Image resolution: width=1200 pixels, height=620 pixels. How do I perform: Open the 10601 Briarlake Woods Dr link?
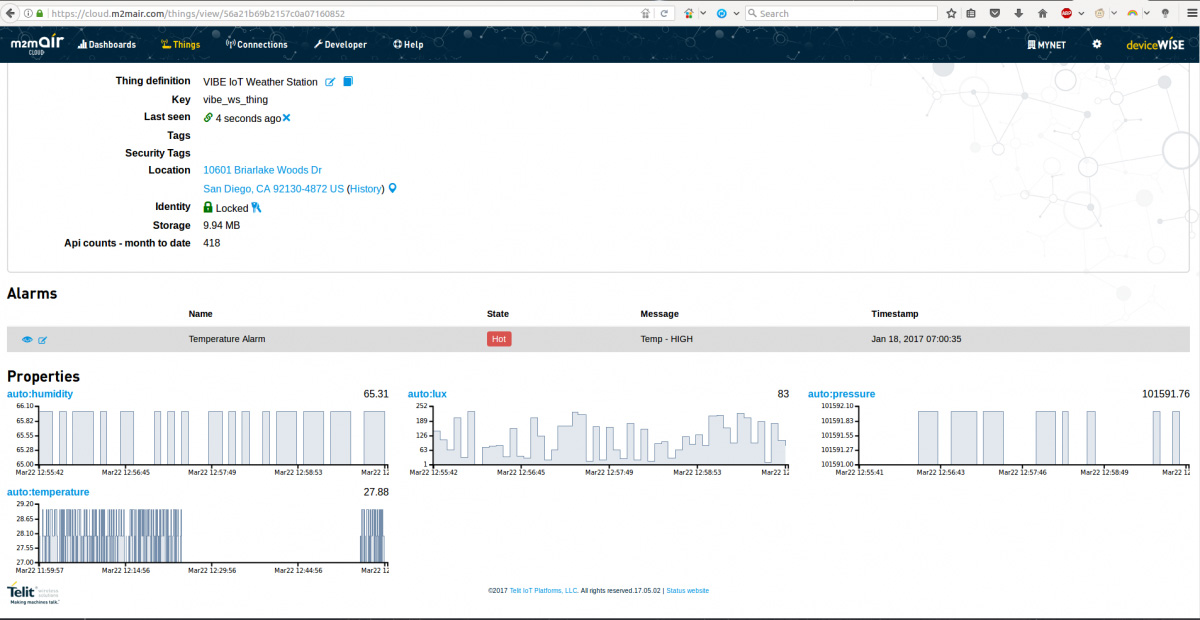(x=262, y=170)
